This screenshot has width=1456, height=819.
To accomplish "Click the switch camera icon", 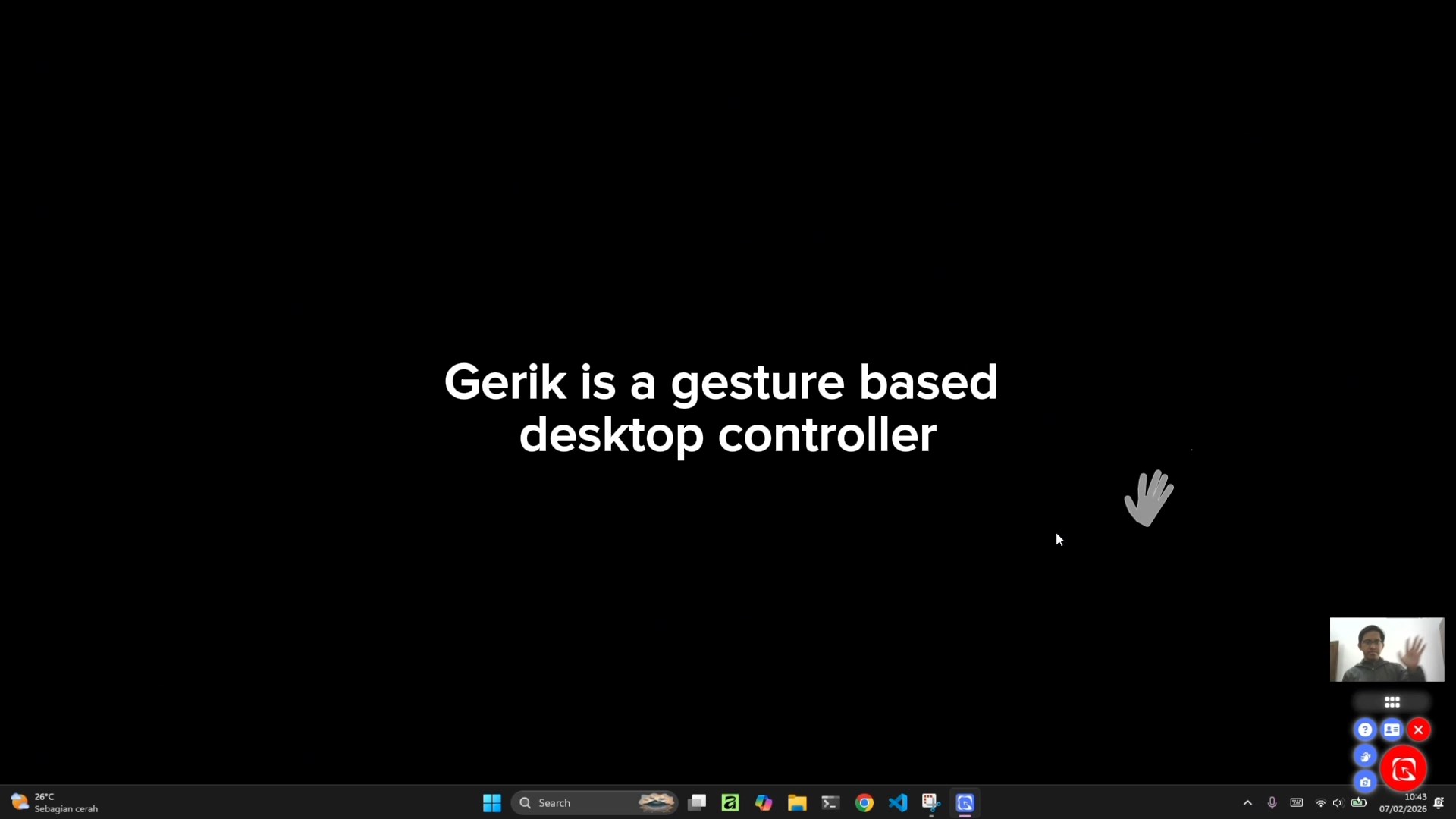I will pos(1365,782).
